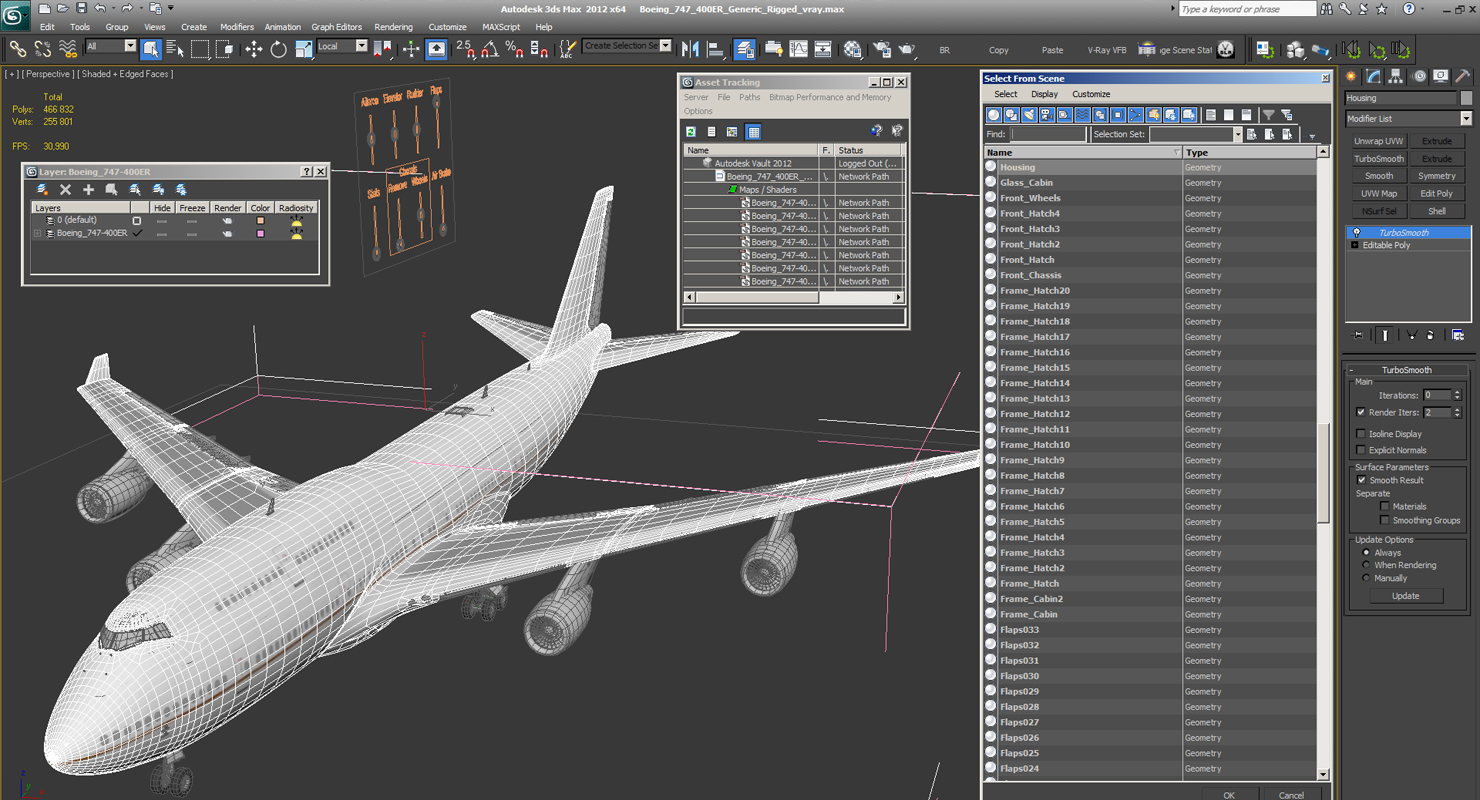Toggle the Percent Snap icon

click(x=514, y=48)
